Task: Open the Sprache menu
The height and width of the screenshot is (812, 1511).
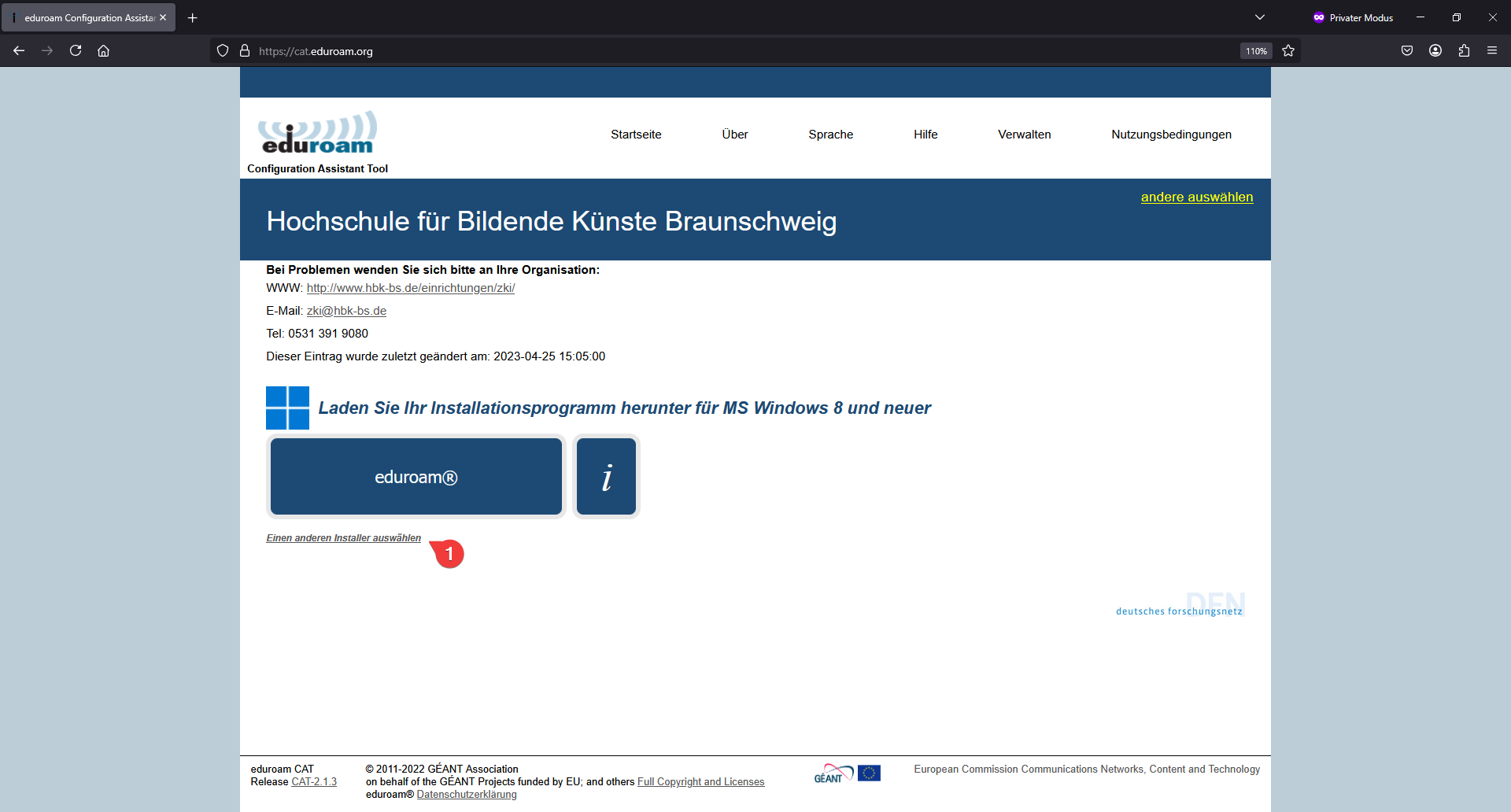Action: 830,135
